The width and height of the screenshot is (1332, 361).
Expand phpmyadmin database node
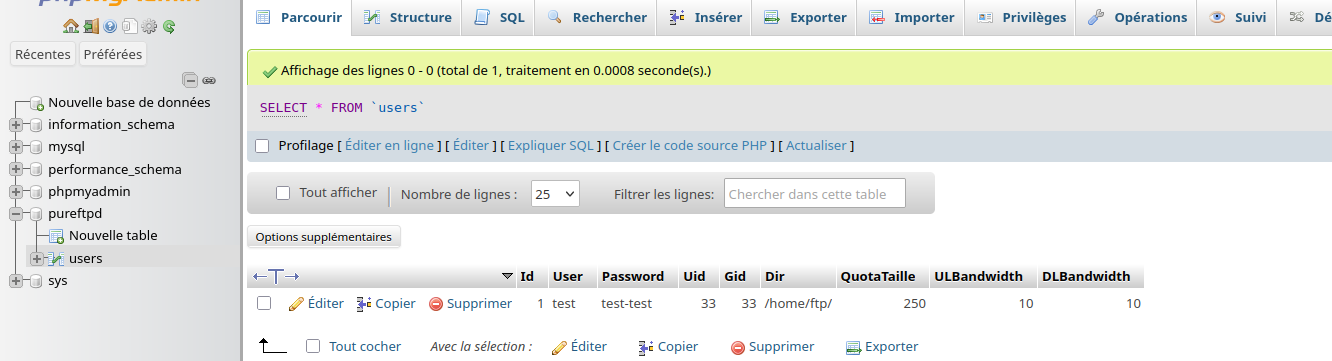pos(16,192)
